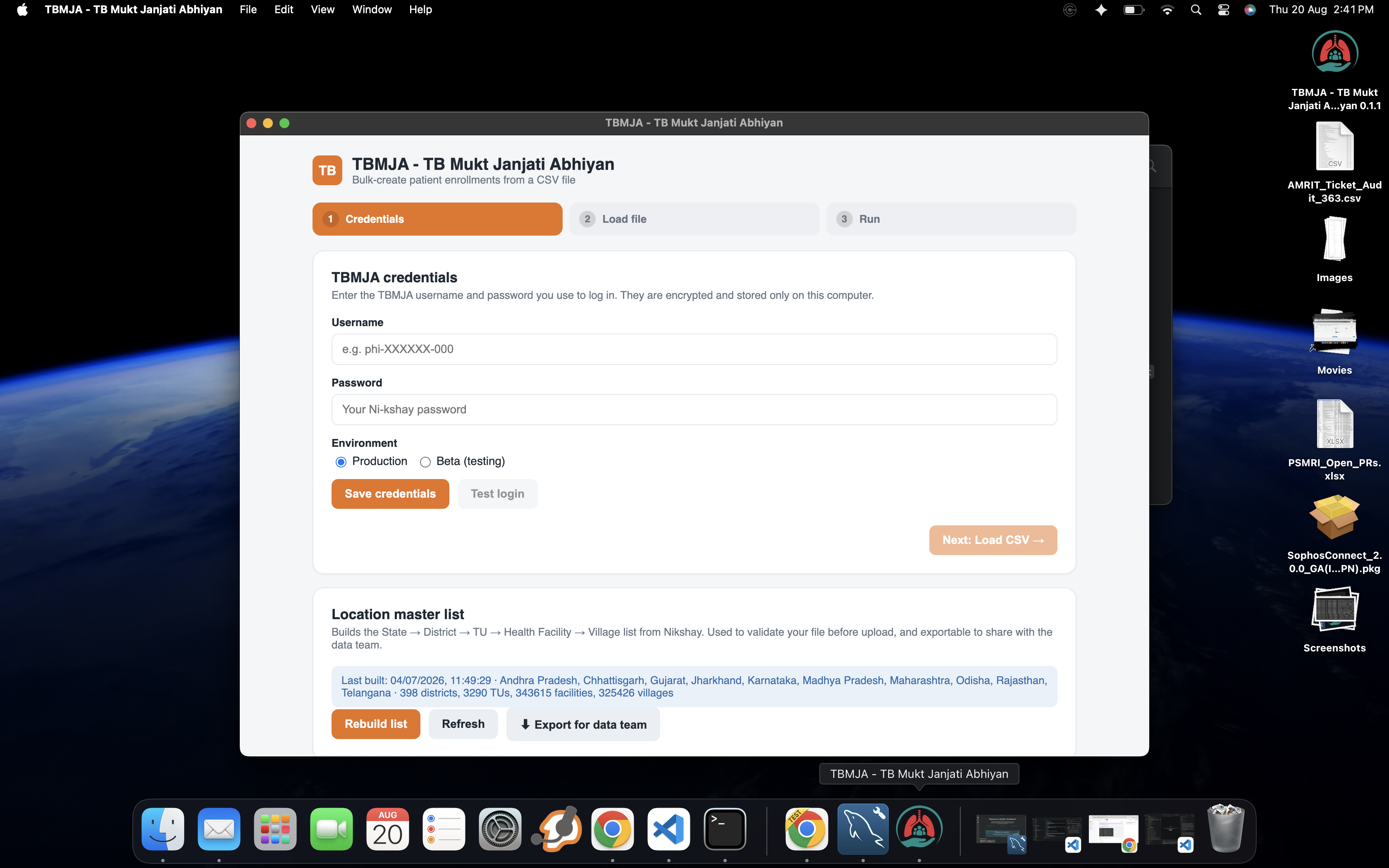
Task: Click the "Last built" location summary text
Action: [x=694, y=687]
